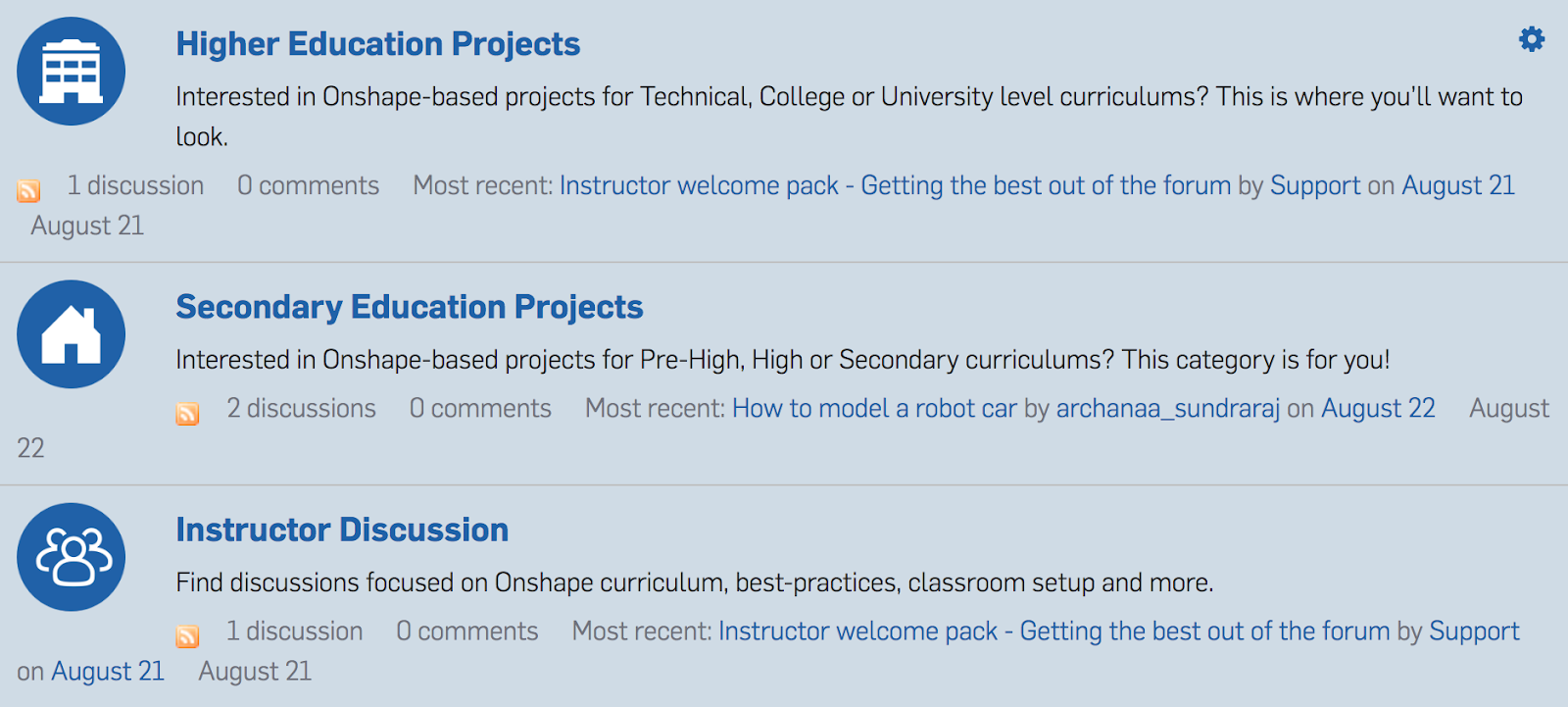The height and width of the screenshot is (707, 1568).
Task: Click Support author link in Higher Education row
Action: 1314,185
